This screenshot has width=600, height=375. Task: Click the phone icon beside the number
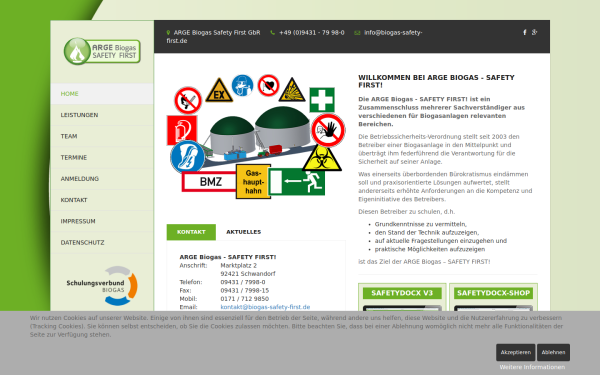pyautogui.click(x=272, y=33)
